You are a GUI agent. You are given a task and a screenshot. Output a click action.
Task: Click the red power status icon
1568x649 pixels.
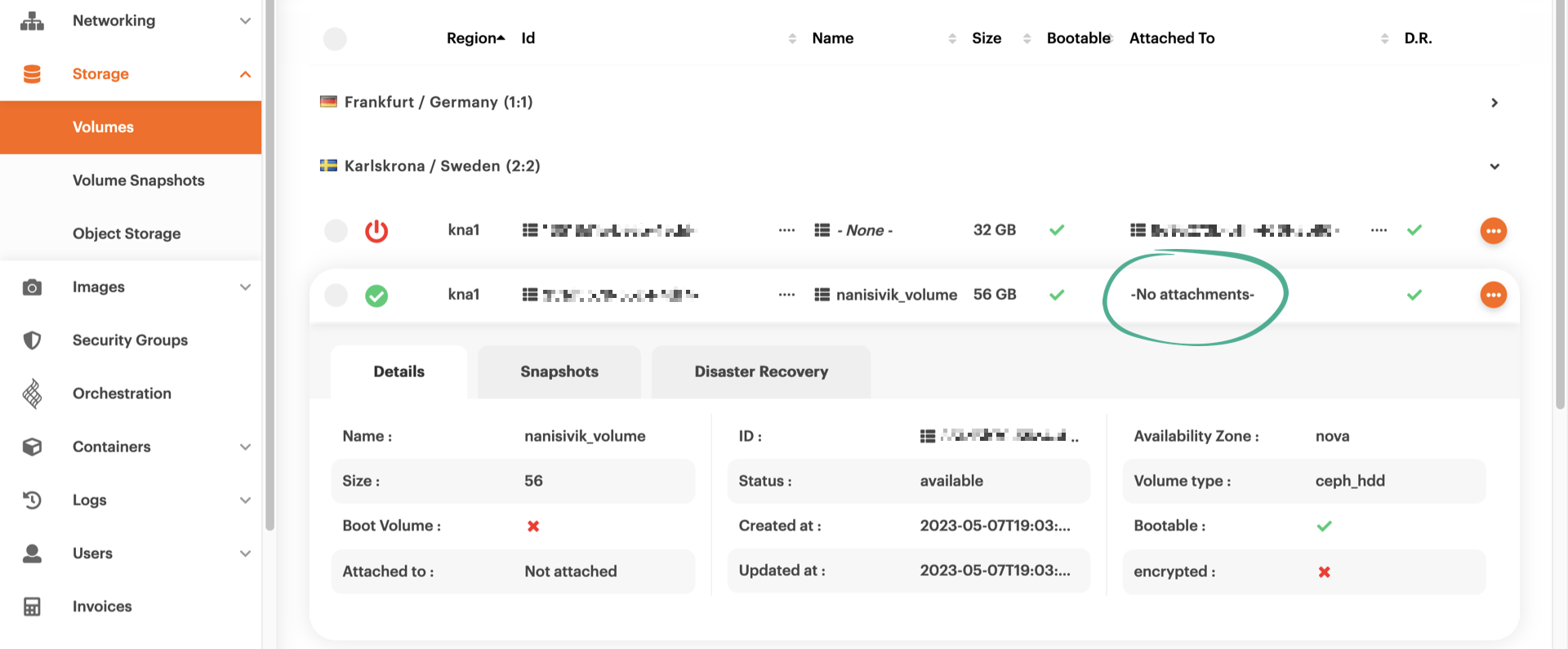coord(376,231)
